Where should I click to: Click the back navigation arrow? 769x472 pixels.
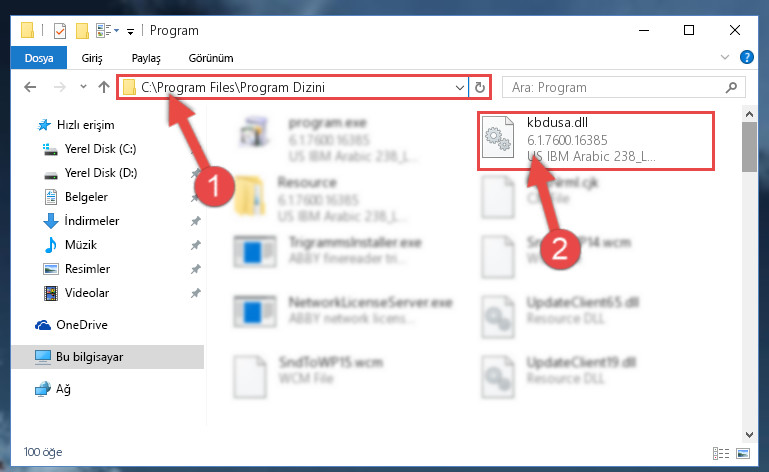coord(30,87)
